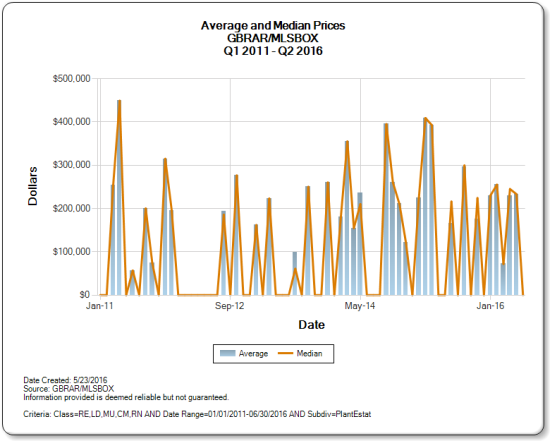
Task: Click the Date axis title
Action: (311, 325)
